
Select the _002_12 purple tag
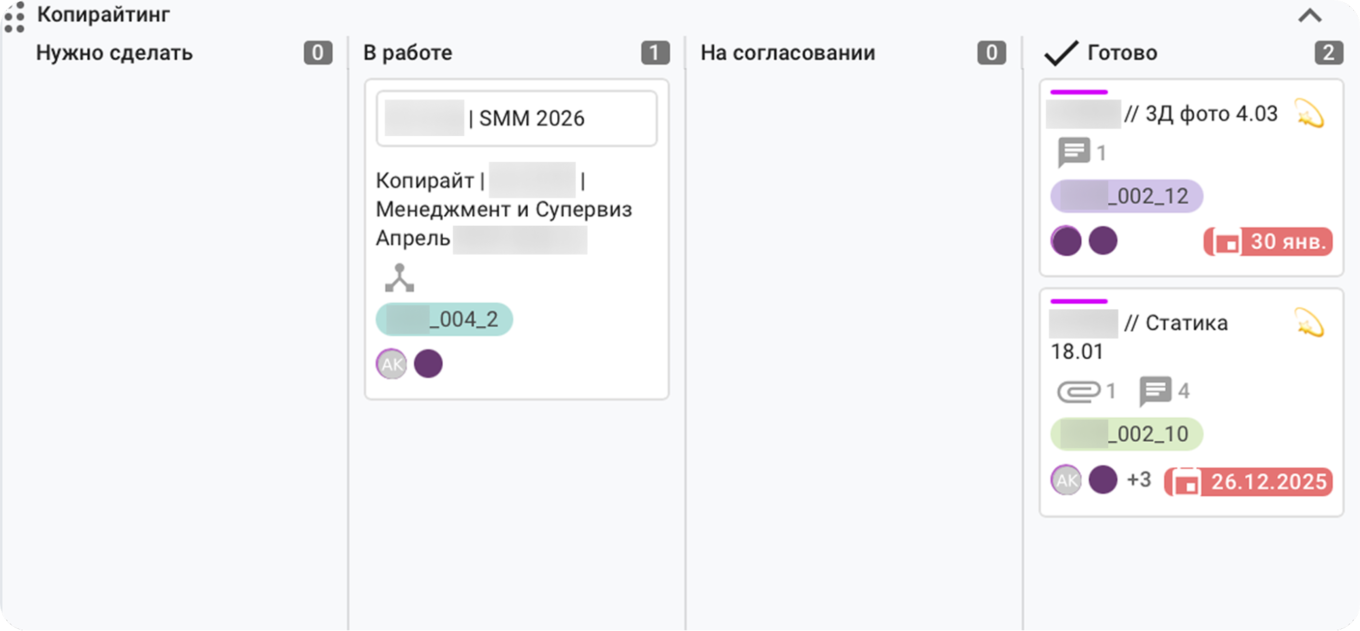[1126, 197]
